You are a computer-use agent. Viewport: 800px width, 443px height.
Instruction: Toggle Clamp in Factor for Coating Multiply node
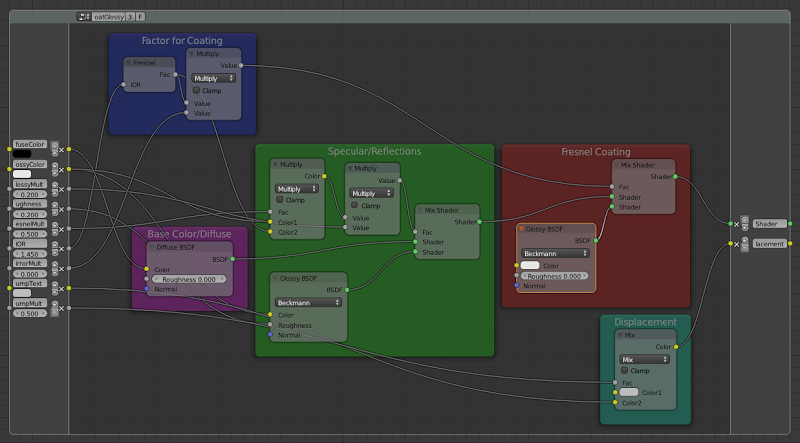tap(196, 90)
